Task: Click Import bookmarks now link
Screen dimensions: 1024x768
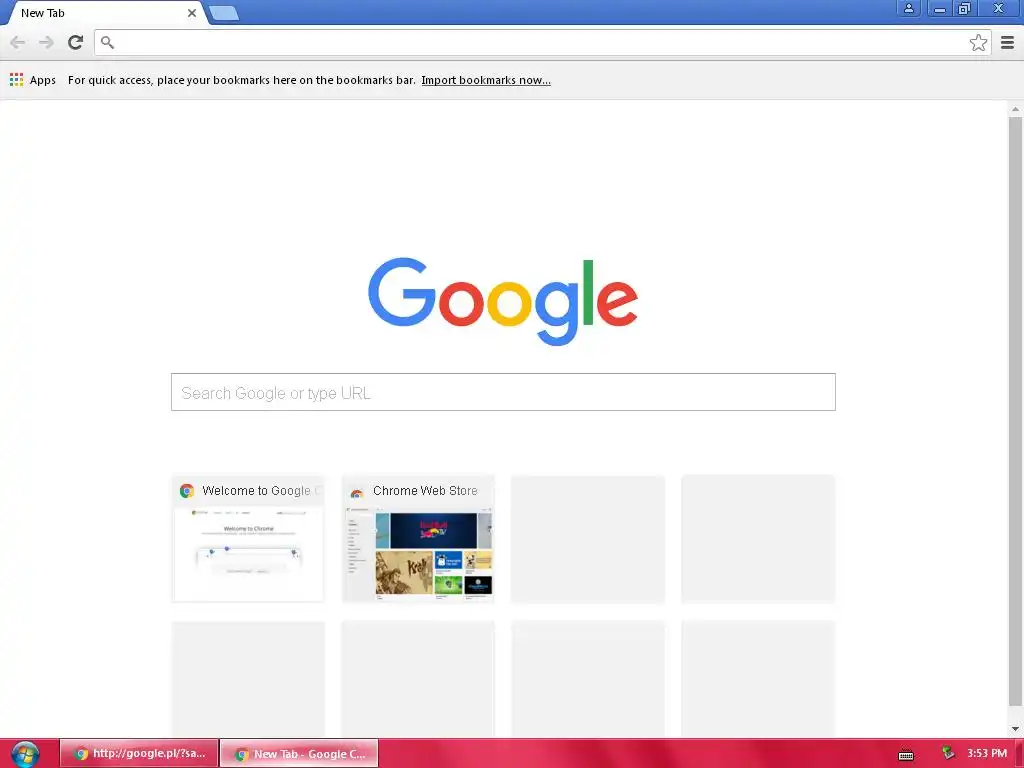Action: (x=486, y=80)
